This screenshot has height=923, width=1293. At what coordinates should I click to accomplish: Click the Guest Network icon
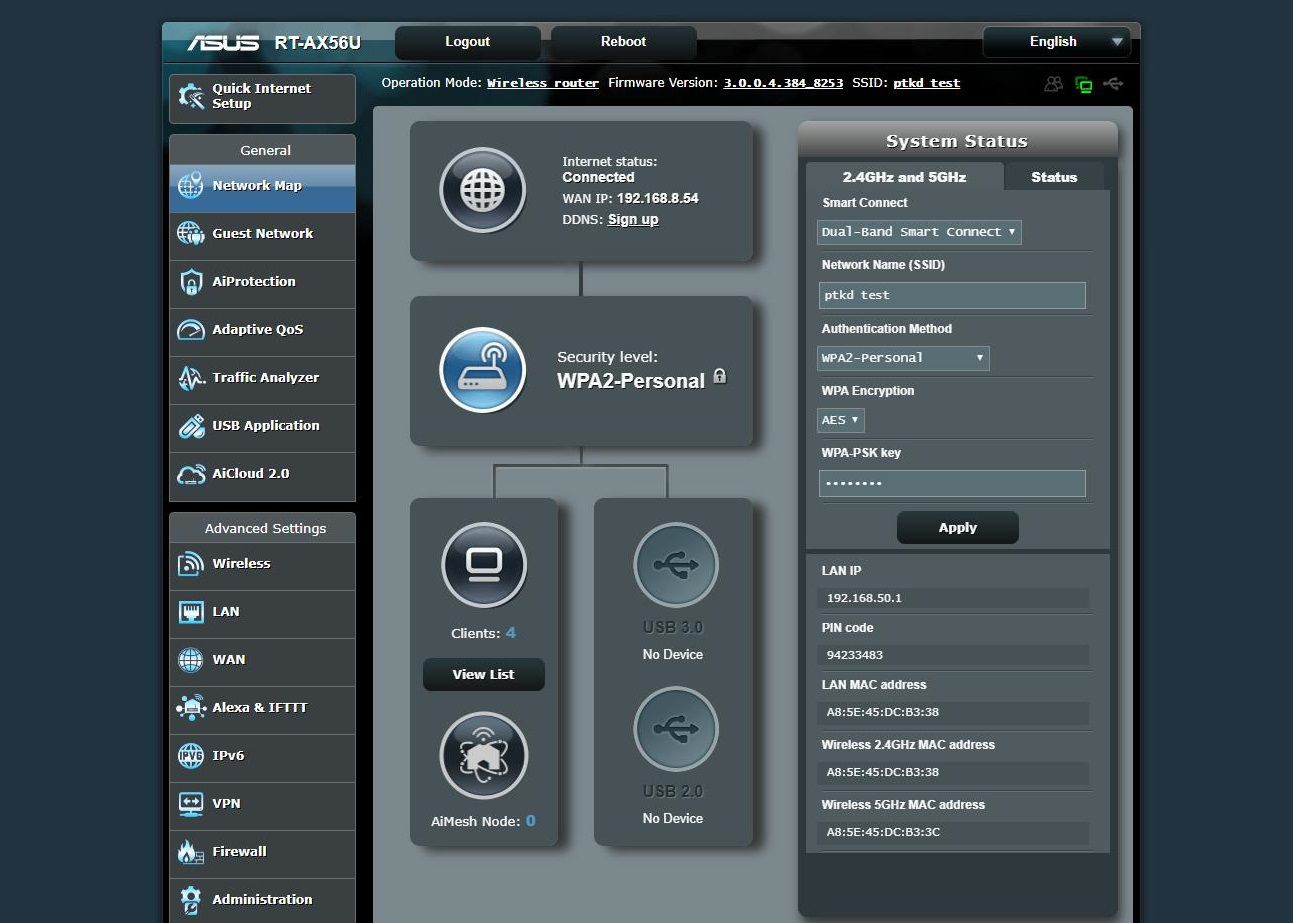[191, 234]
